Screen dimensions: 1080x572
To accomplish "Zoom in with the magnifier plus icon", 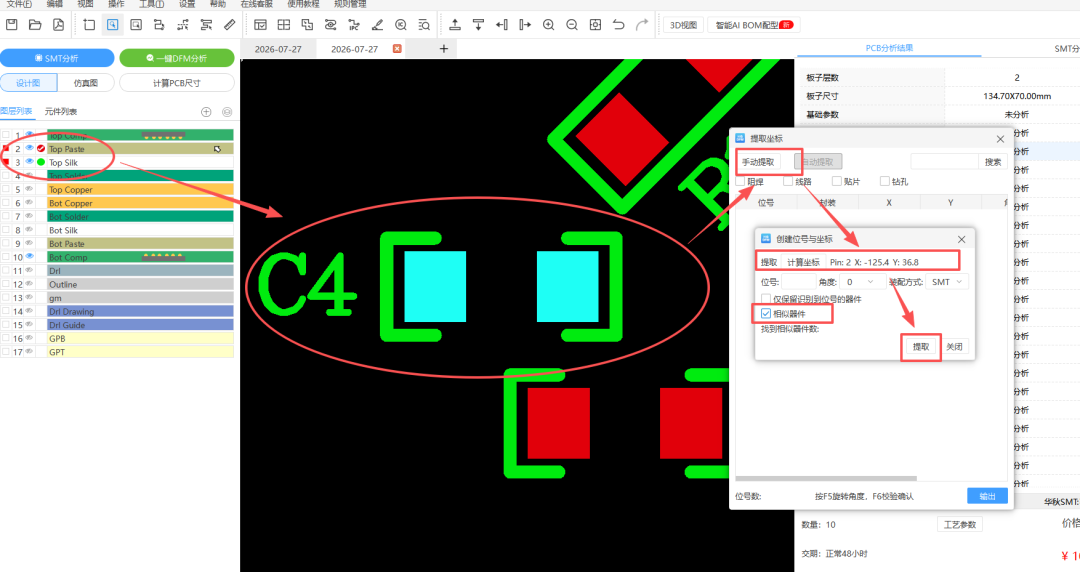I will [548, 25].
